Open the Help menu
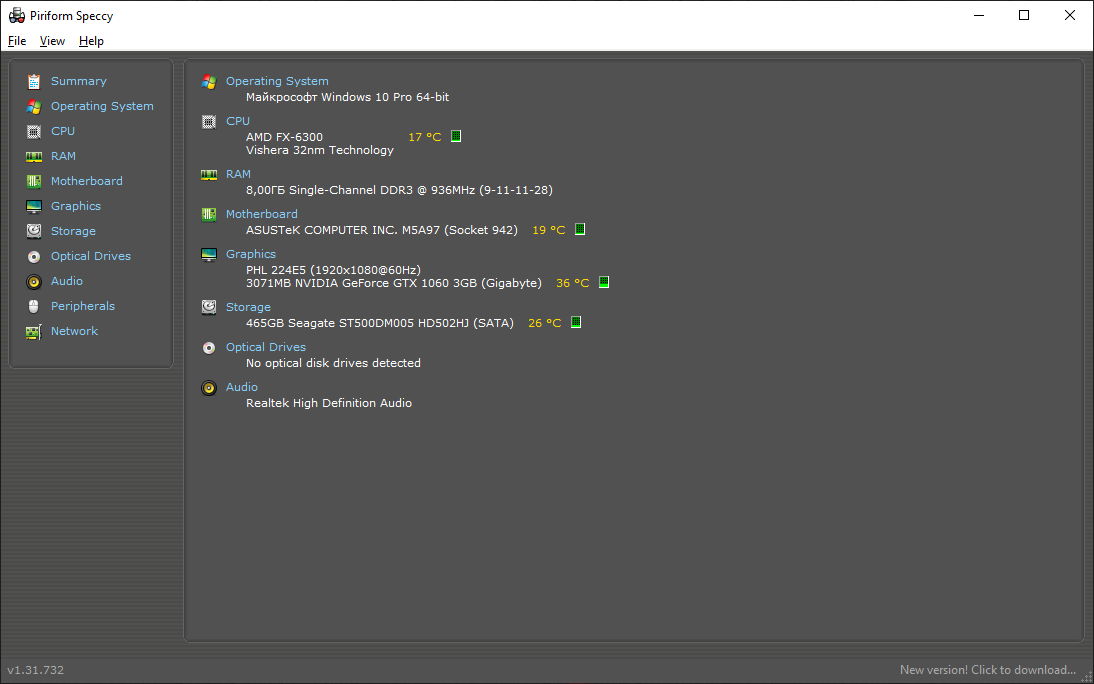This screenshot has width=1094, height=684. (x=91, y=41)
